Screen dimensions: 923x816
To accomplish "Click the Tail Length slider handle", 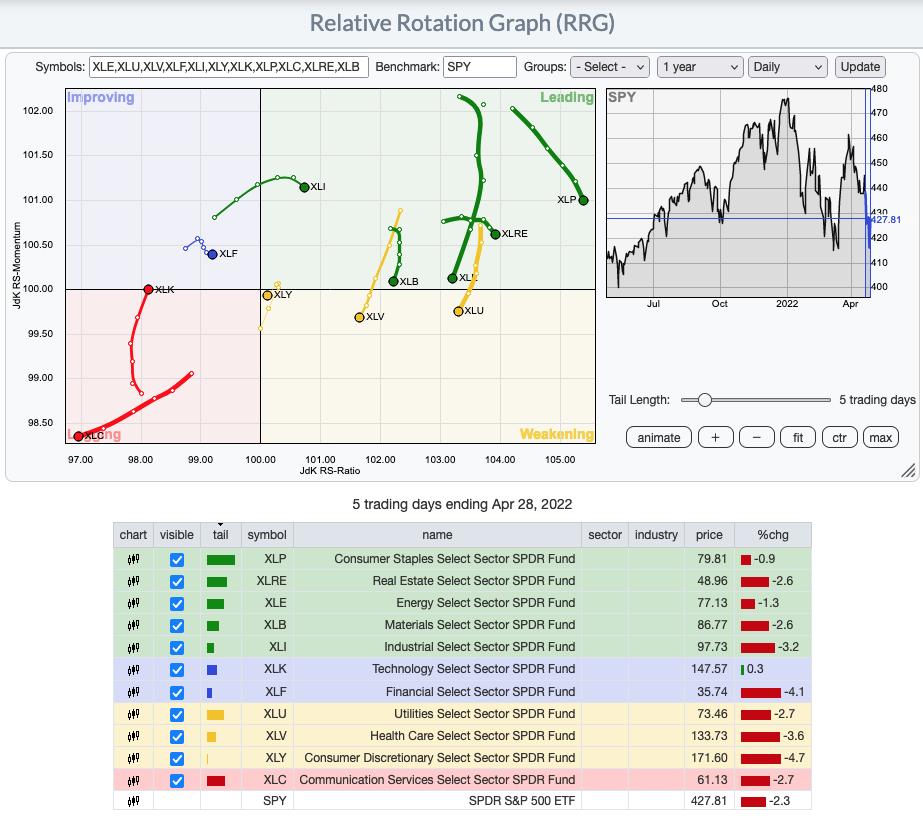I will (705, 400).
